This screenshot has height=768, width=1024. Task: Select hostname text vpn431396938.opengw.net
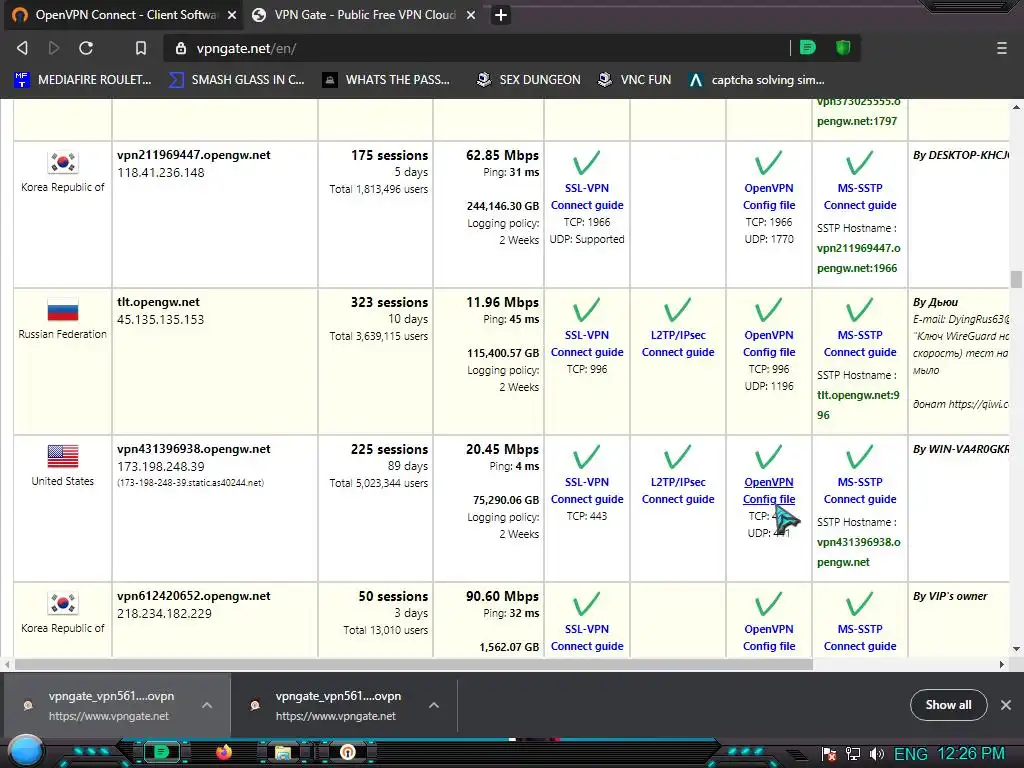193,449
